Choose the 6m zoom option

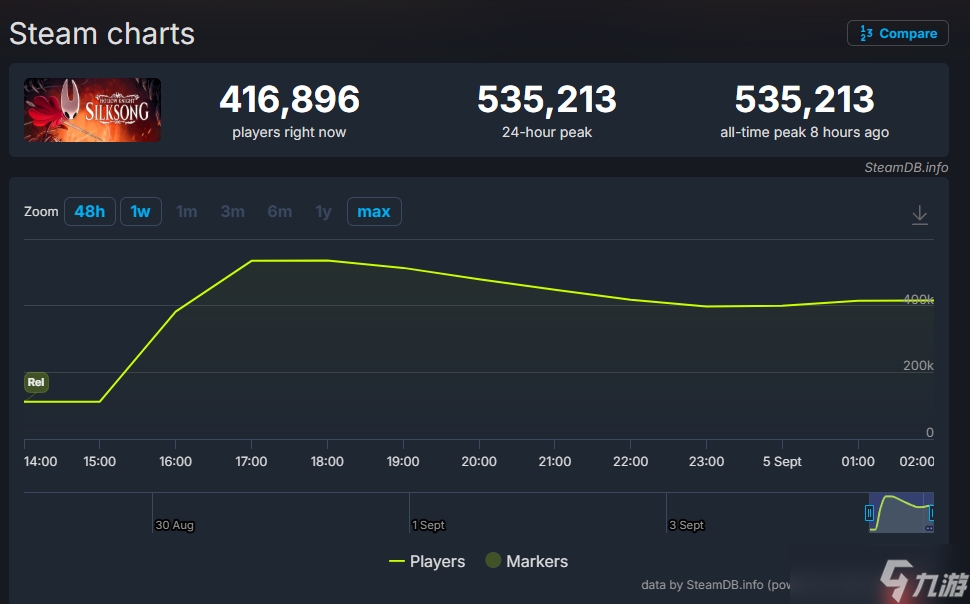pos(280,212)
